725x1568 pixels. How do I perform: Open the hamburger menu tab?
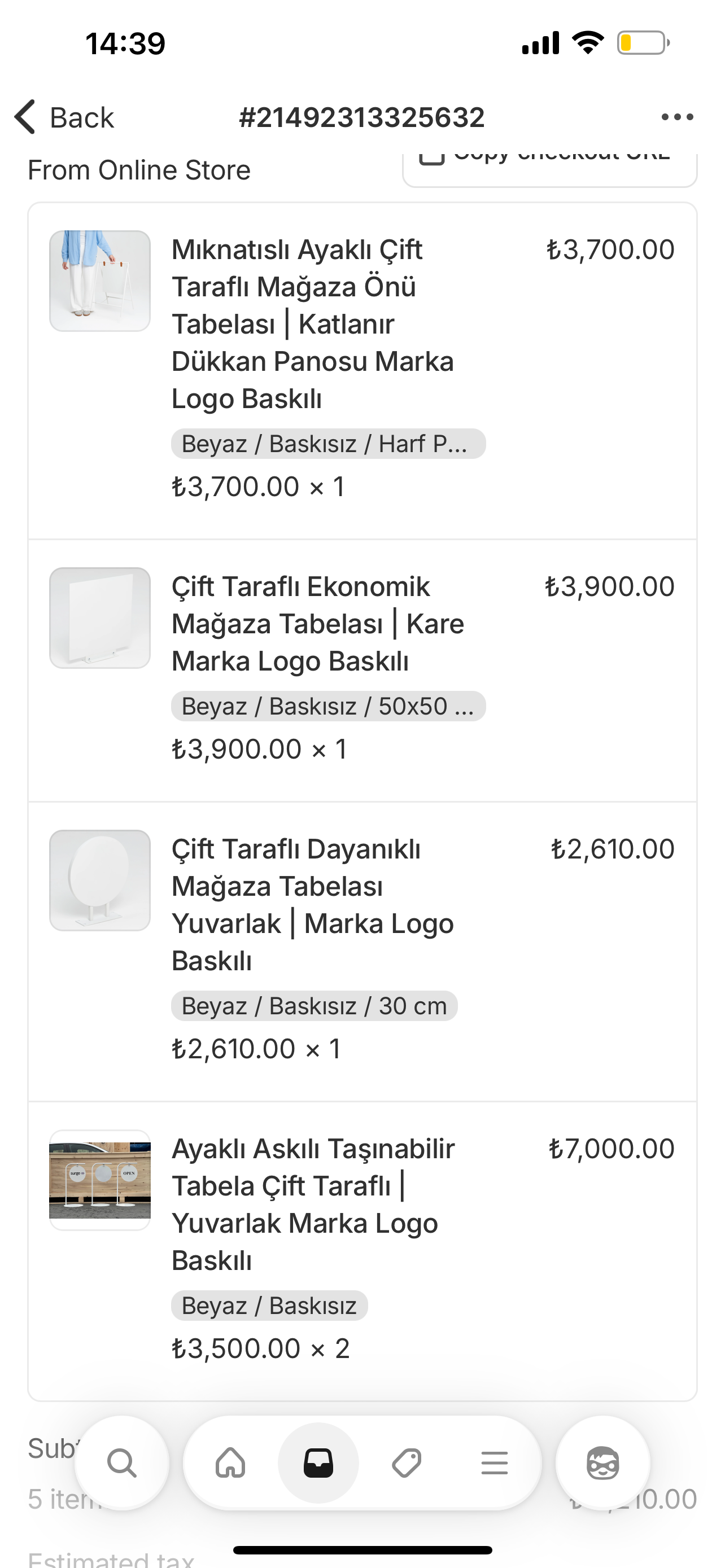point(494,1462)
